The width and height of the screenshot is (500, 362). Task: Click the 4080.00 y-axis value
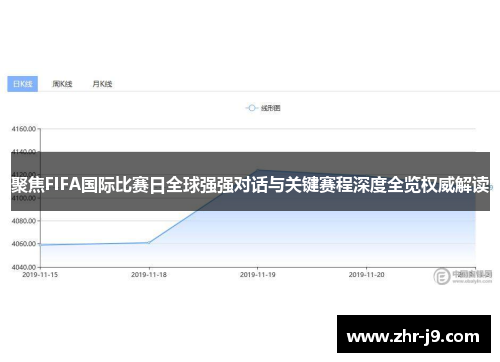24,221
